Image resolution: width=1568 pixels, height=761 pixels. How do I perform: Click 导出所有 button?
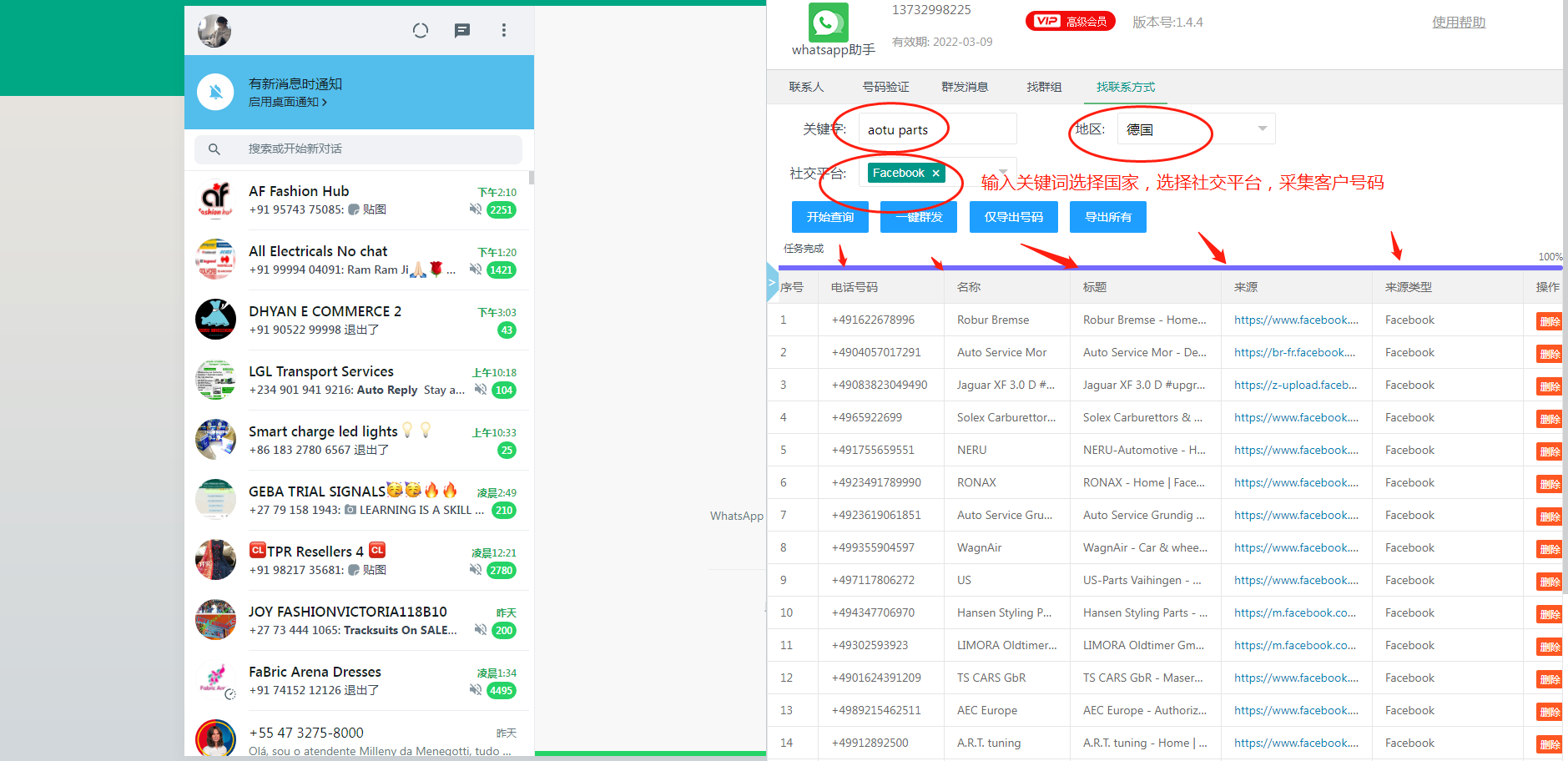click(x=1108, y=217)
